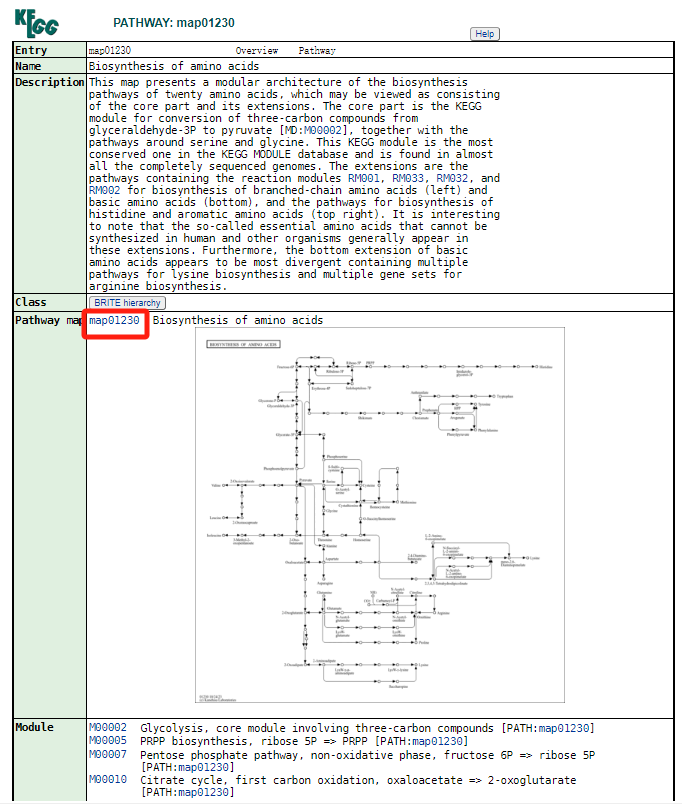Click the map01230 PATH link in the Glycolysis row
Image resolution: width=682 pixels, height=805 pixels.
pyautogui.click(x=563, y=728)
